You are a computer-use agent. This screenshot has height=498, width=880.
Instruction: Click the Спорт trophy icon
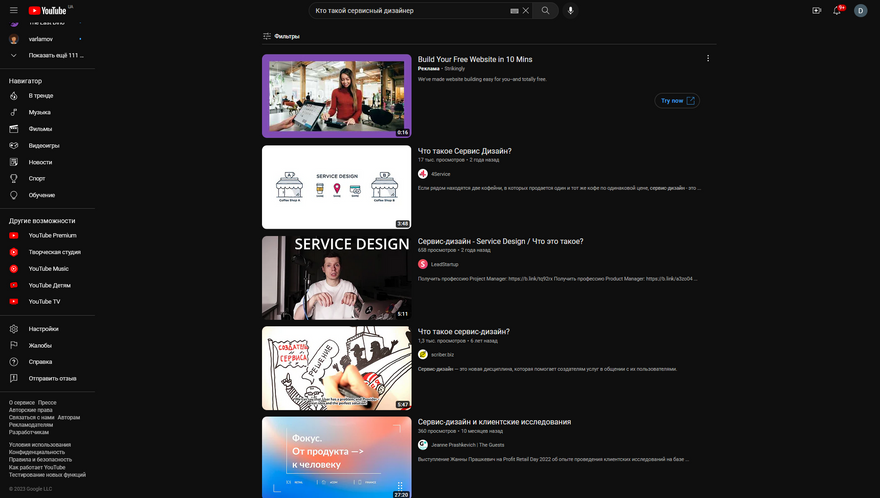(14, 179)
